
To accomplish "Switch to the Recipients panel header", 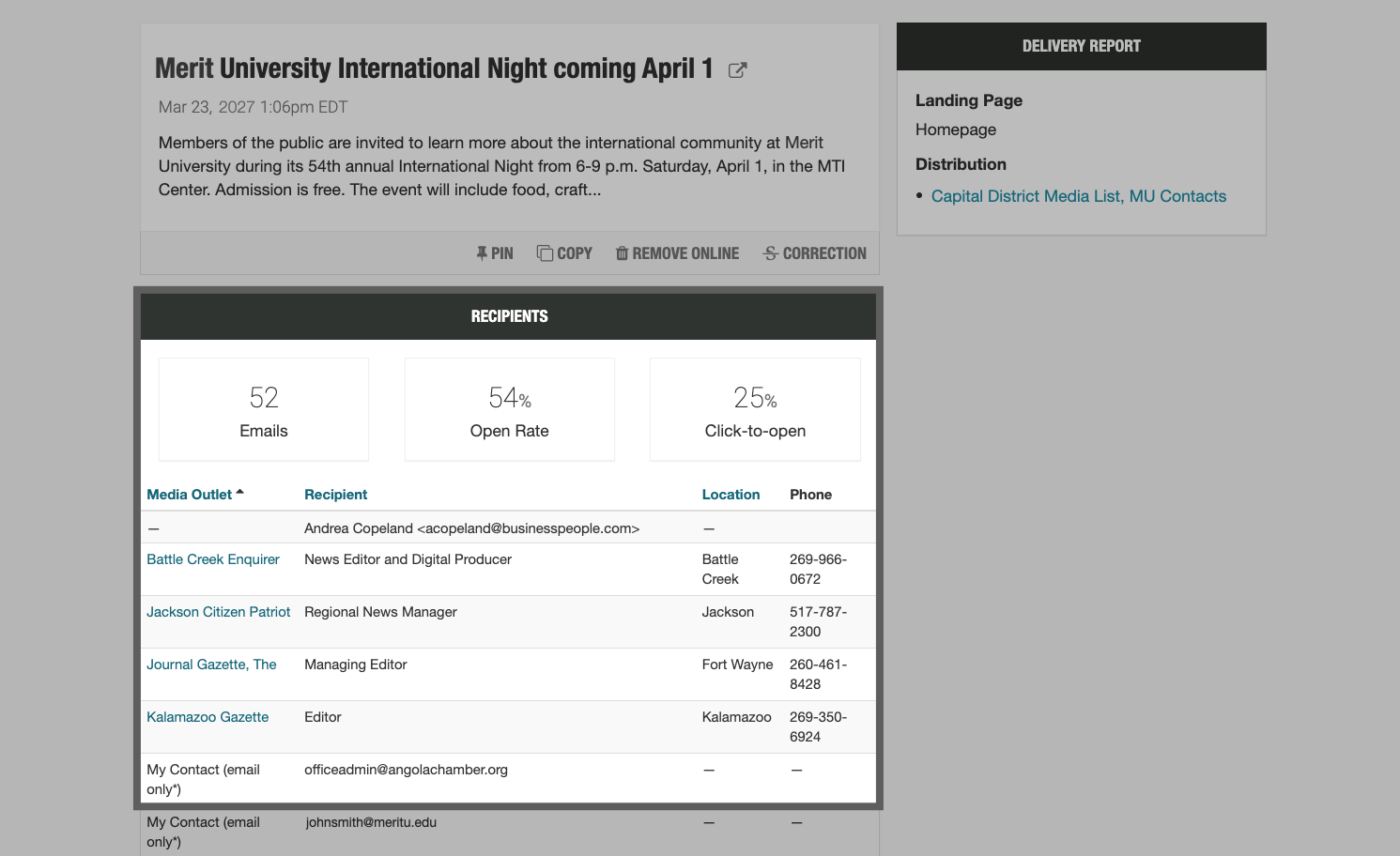I will coord(509,316).
